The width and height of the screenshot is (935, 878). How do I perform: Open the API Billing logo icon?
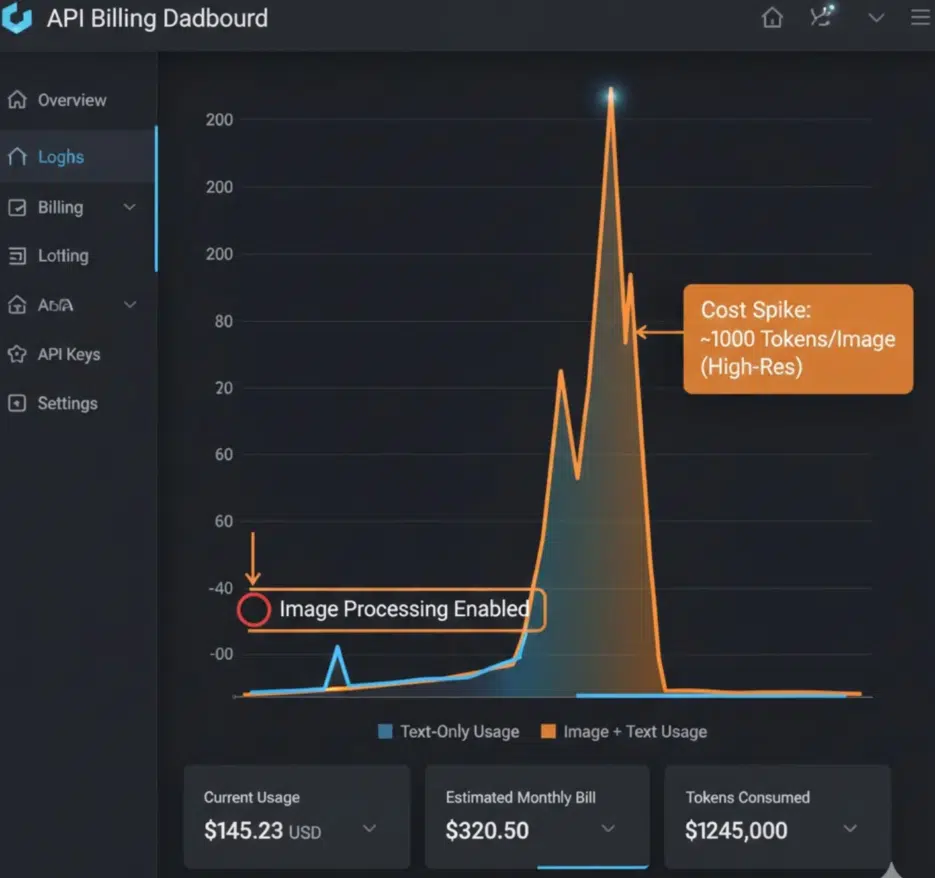click(x=16, y=17)
